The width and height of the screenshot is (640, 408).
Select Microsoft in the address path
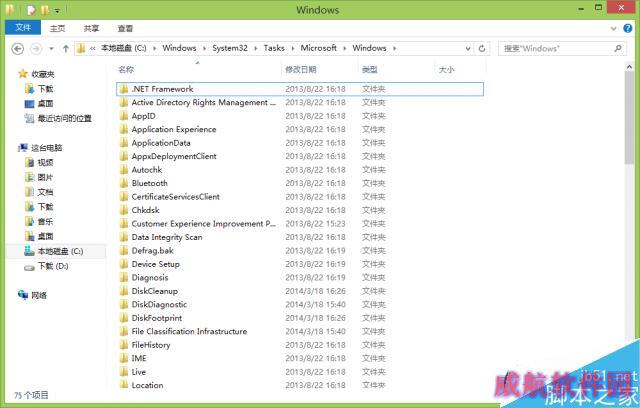click(x=319, y=48)
